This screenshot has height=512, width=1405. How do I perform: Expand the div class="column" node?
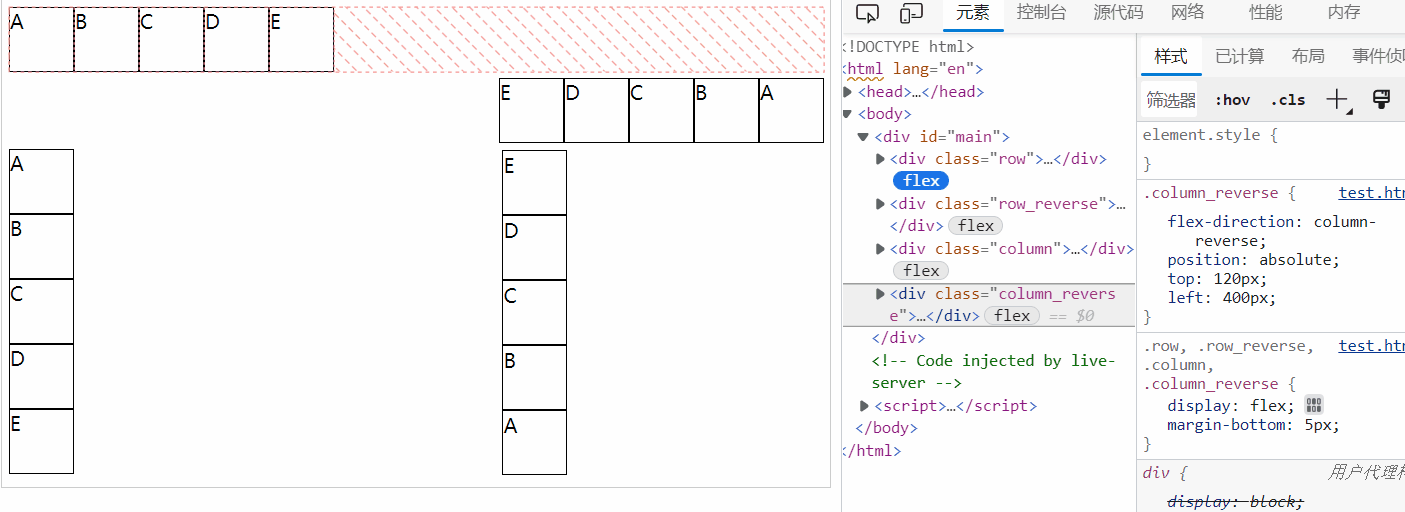coord(881,249)
